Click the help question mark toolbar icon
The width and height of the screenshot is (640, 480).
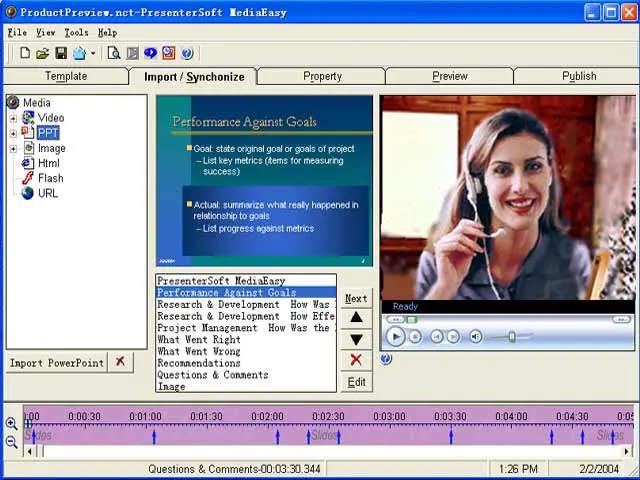pos(186,53)
